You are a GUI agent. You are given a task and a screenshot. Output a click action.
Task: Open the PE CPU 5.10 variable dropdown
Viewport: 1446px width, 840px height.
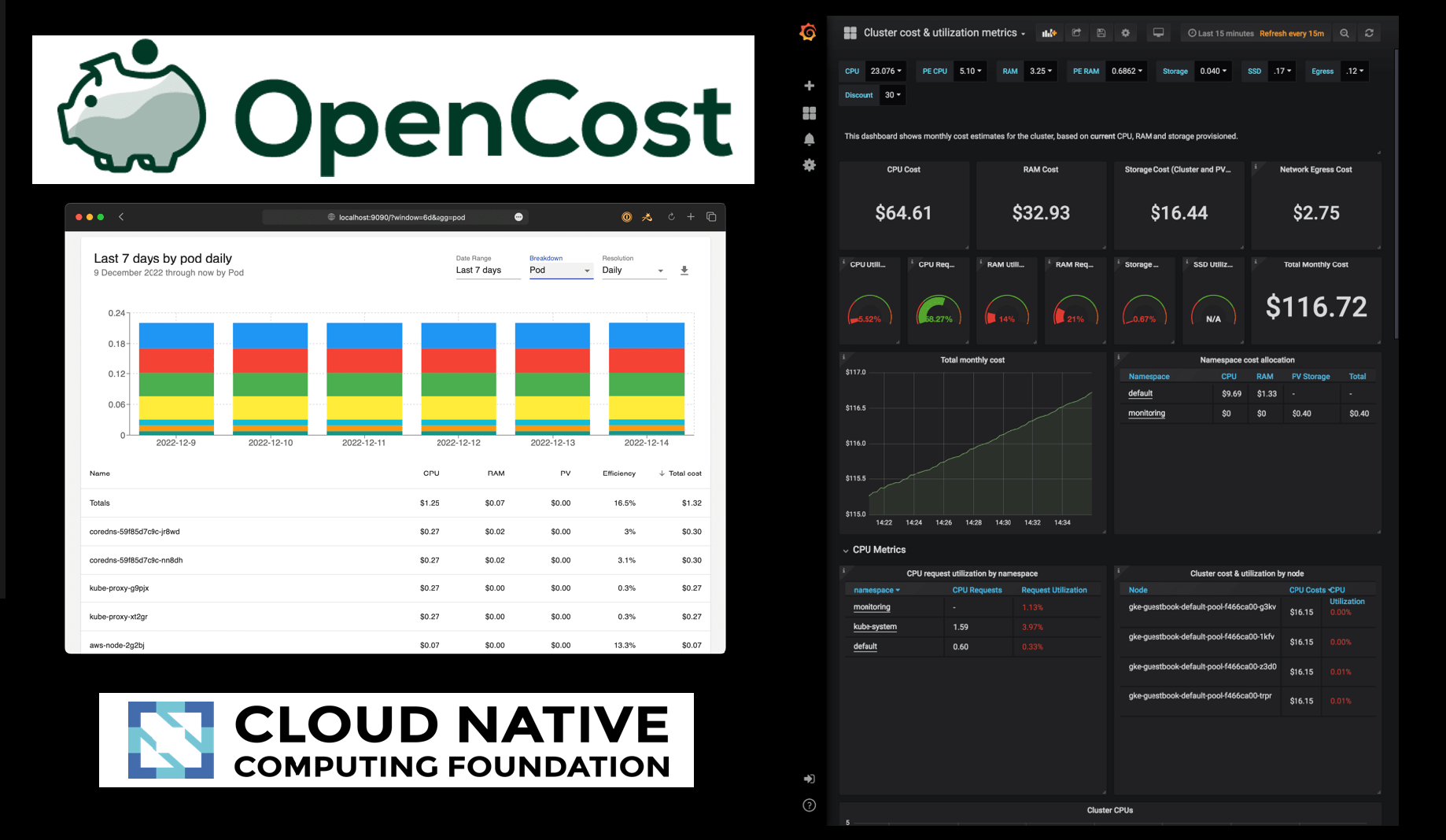970,72
